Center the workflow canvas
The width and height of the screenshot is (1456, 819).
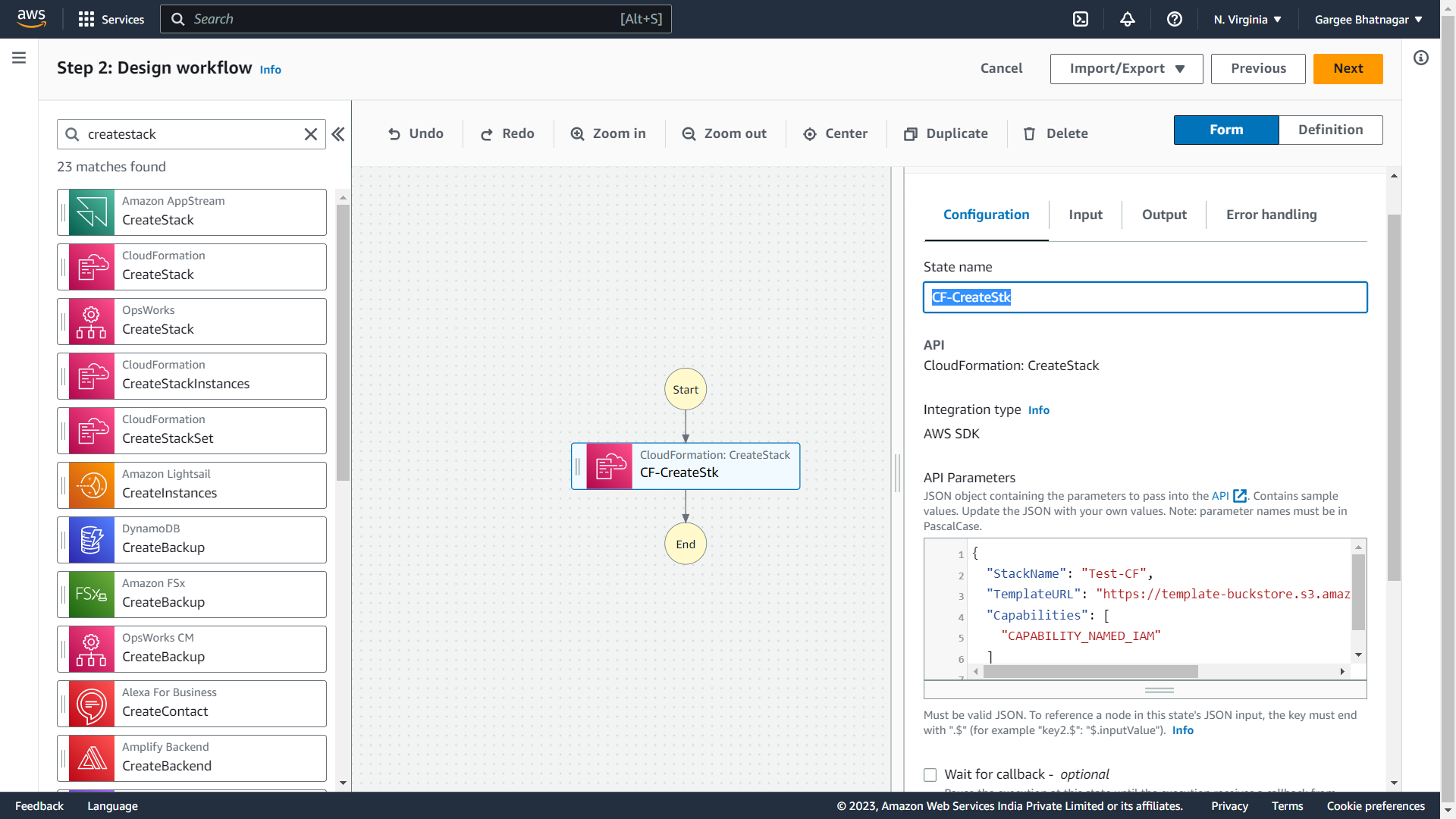pos(835,133)
